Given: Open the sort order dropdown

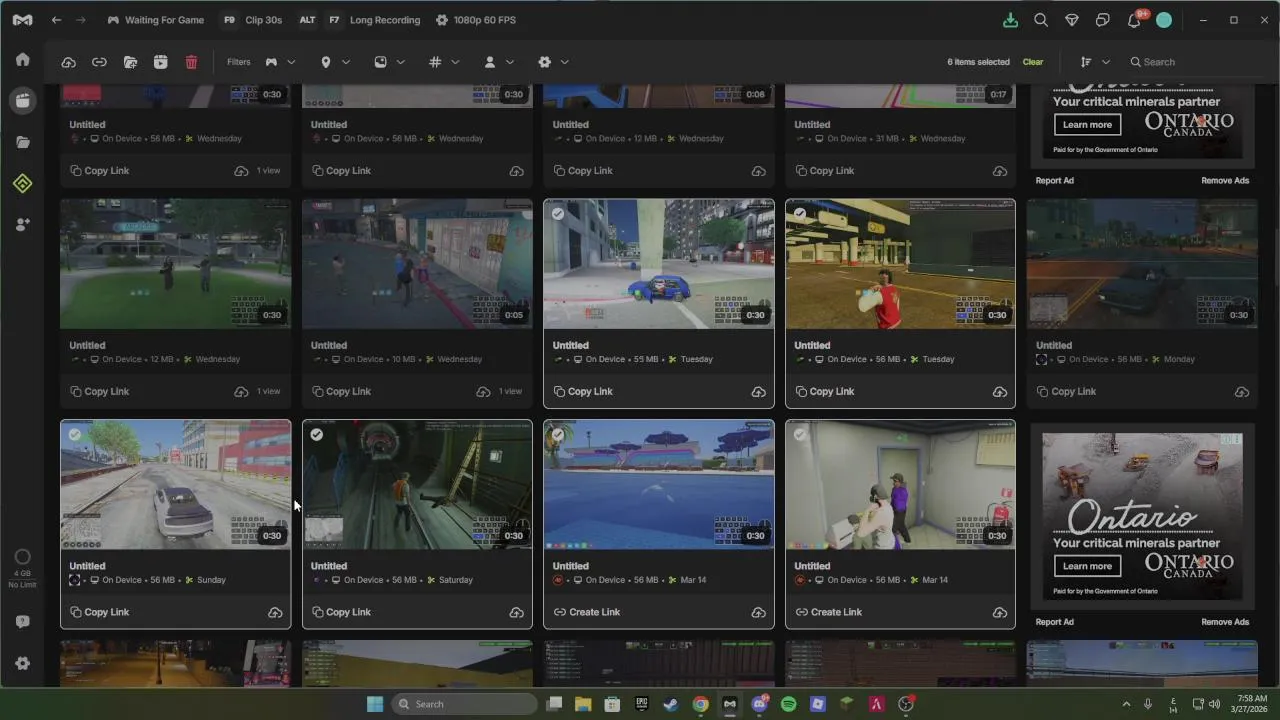Looking at the screenshot, I should point(1095,62).
